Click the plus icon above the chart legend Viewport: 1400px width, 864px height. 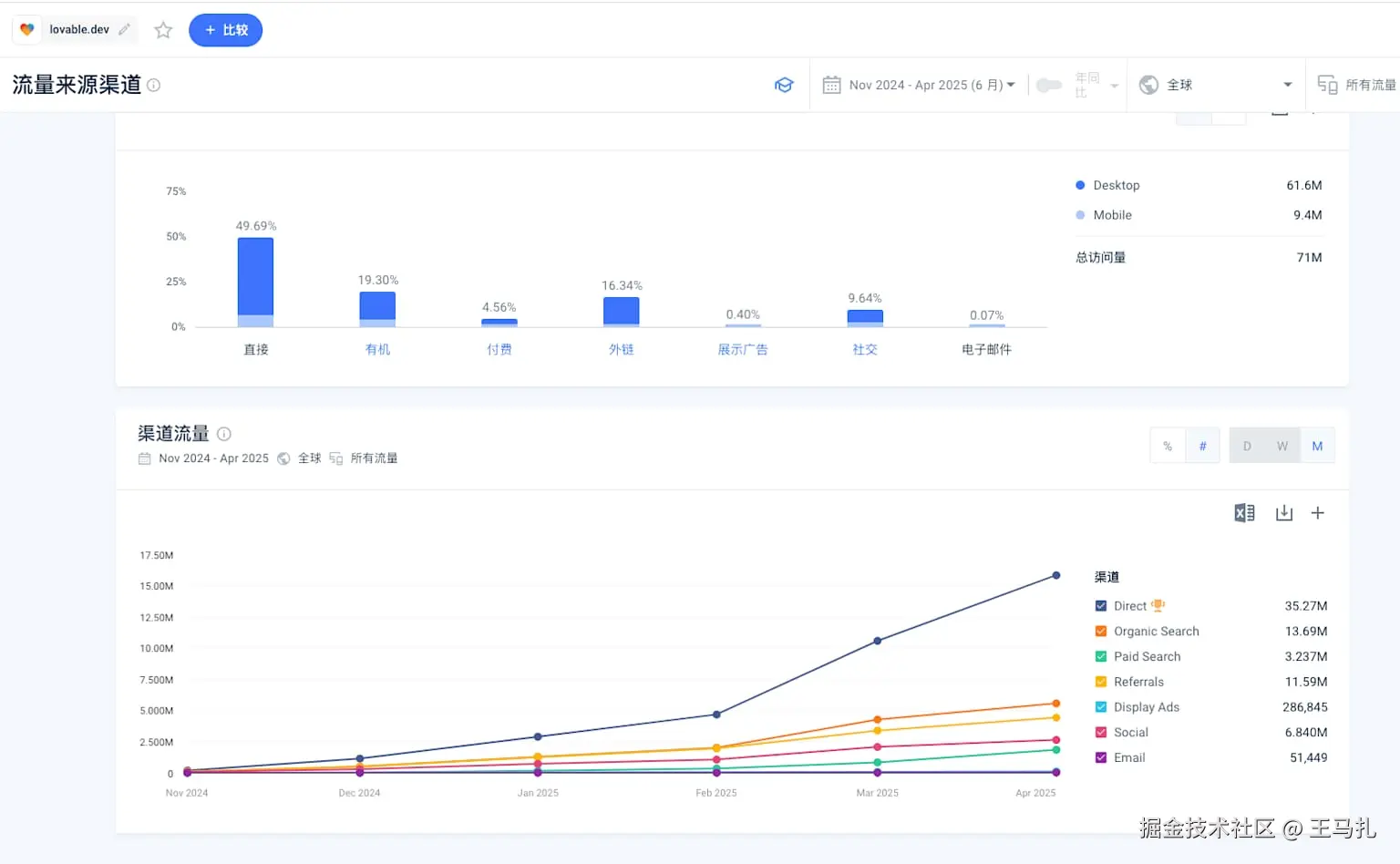coord(1317,513)
